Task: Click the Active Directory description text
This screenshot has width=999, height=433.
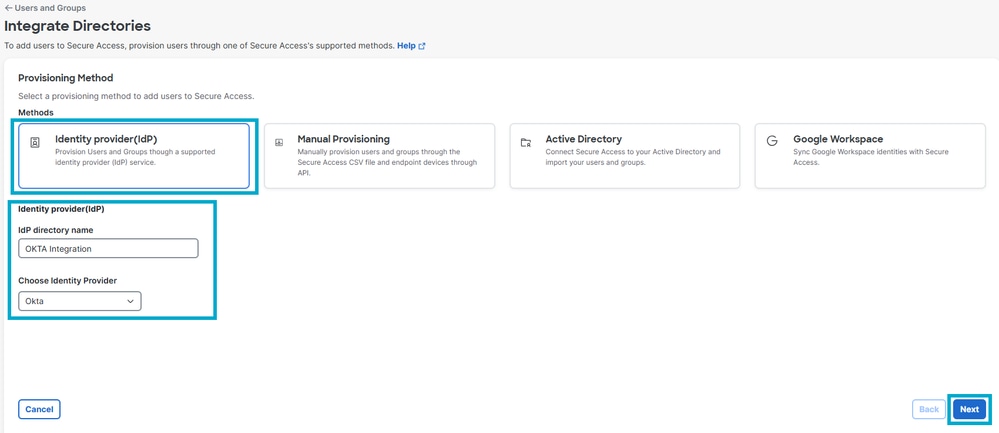Action: 633,157
